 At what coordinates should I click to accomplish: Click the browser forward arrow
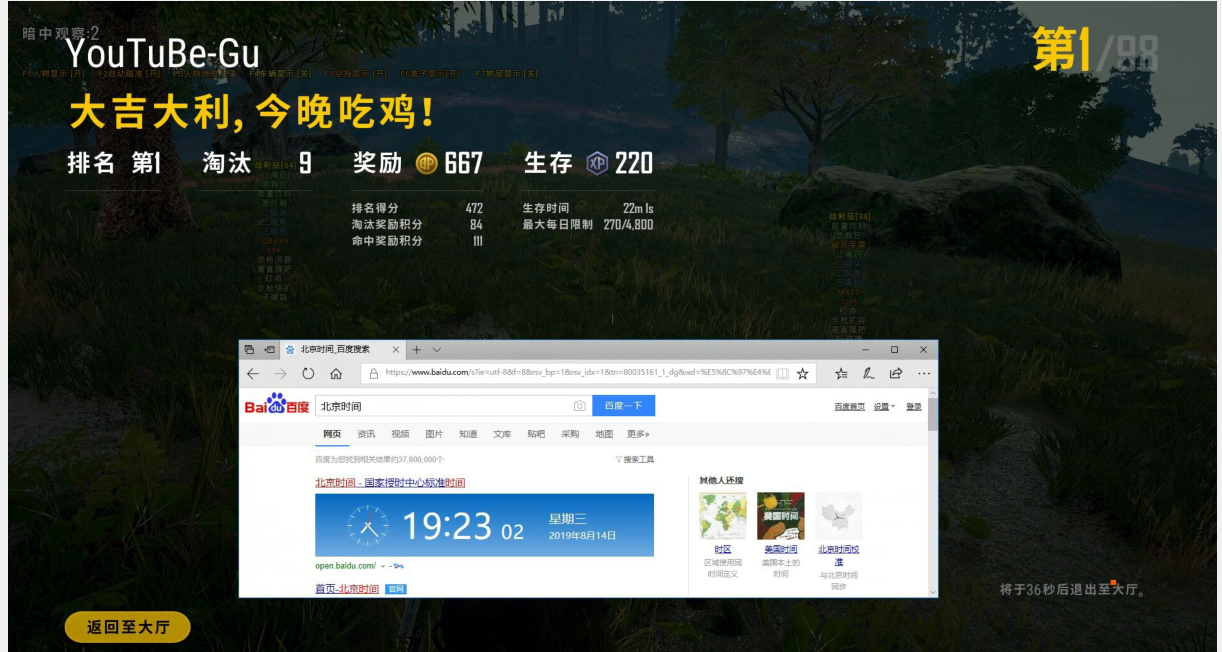click(280, 373)
